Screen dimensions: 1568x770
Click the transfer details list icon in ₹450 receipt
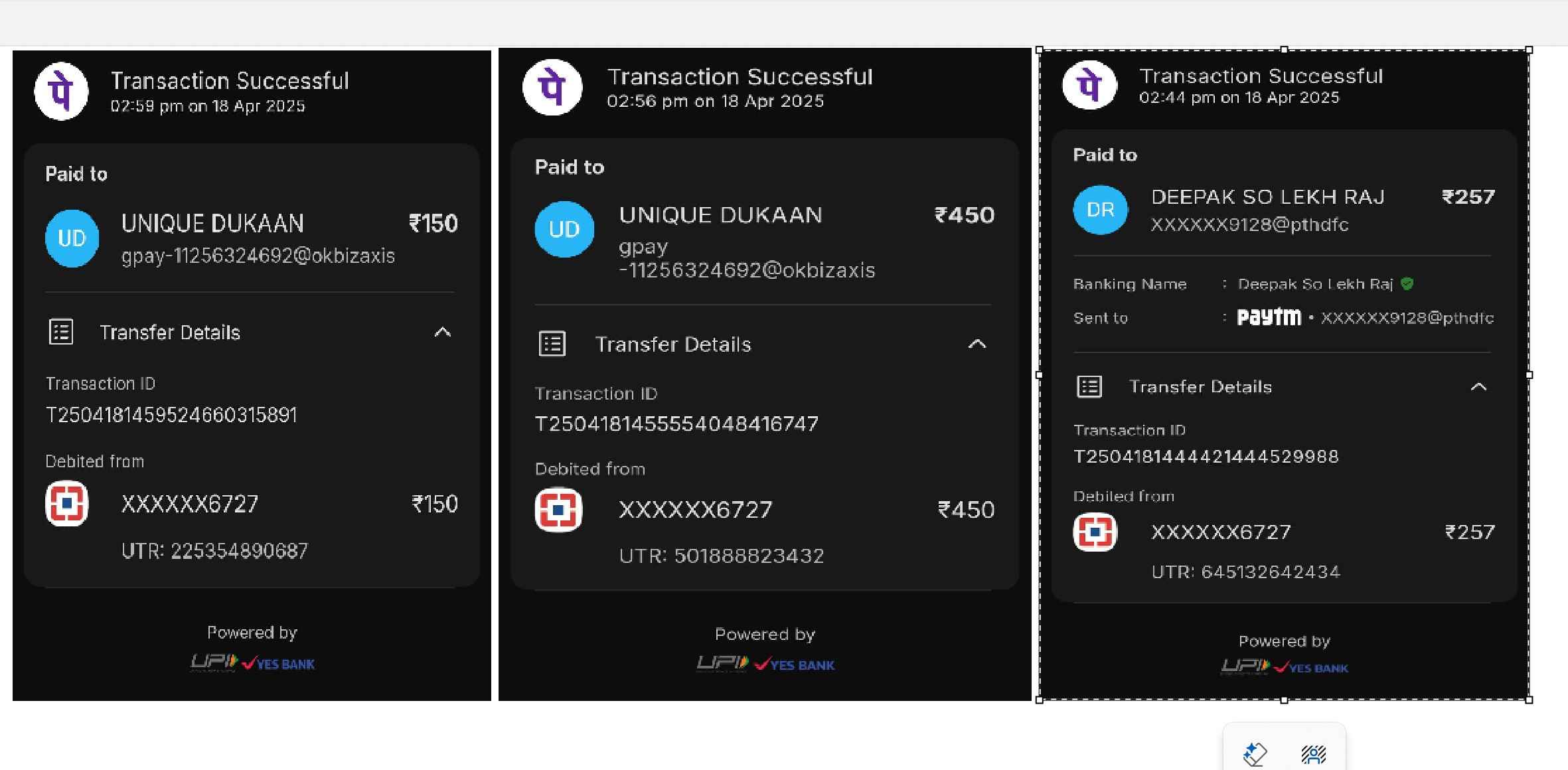coord(552,344)
